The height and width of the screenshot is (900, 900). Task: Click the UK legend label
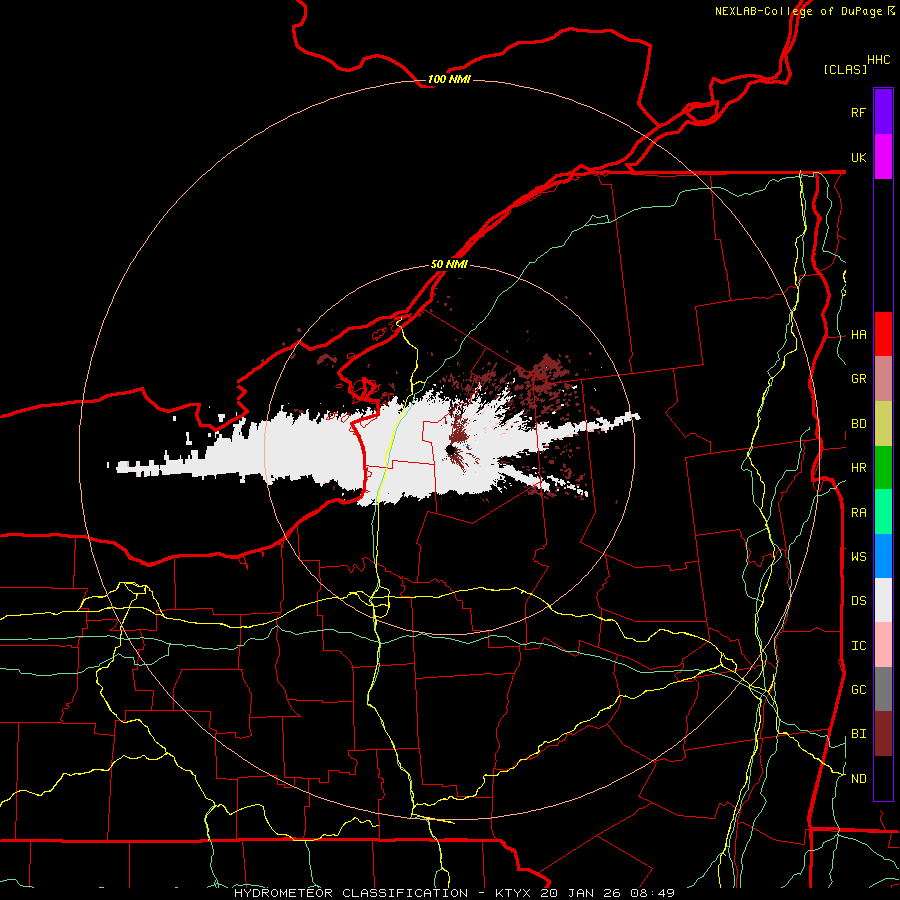[x=858, y=157]
